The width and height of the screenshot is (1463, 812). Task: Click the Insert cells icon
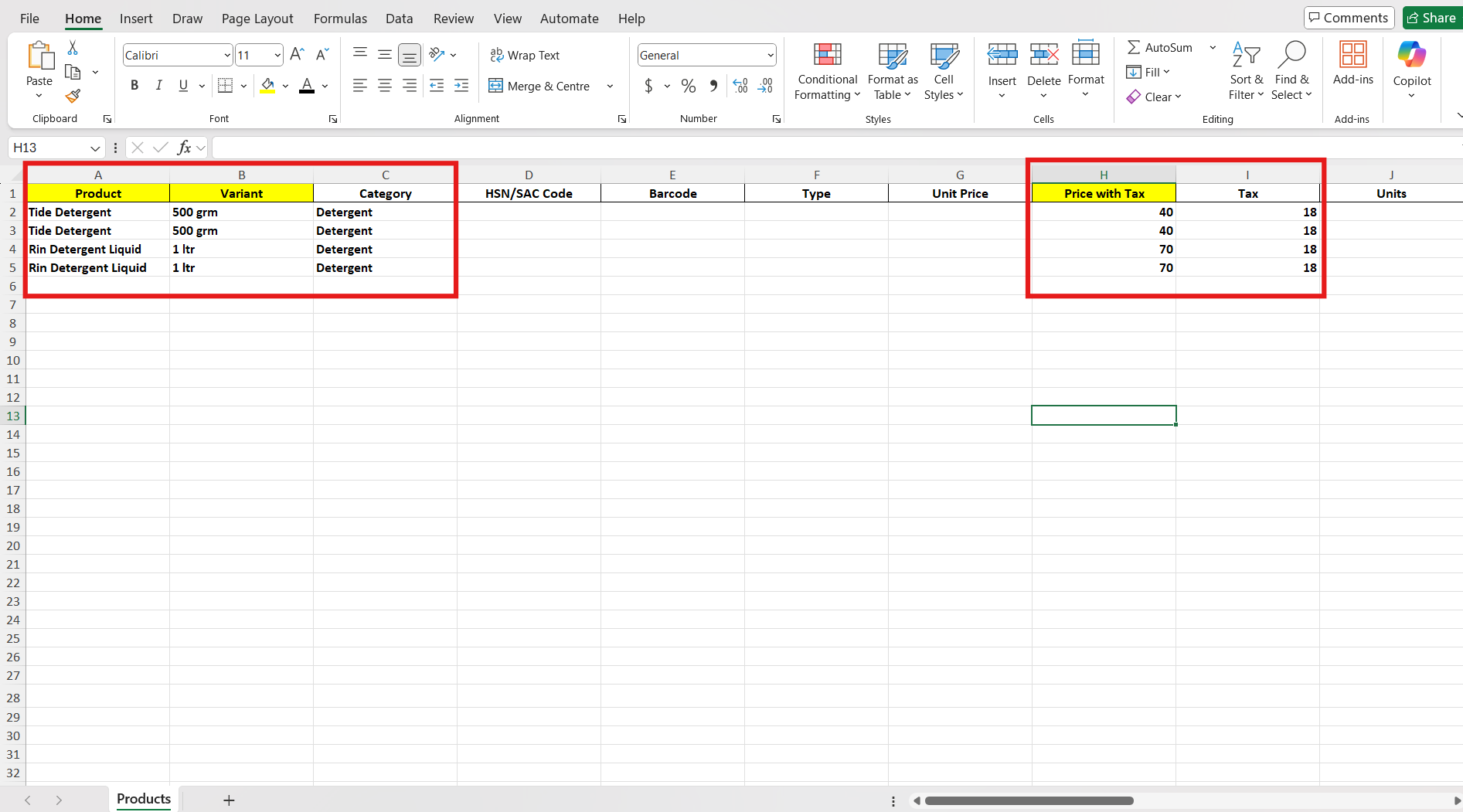1002,54
